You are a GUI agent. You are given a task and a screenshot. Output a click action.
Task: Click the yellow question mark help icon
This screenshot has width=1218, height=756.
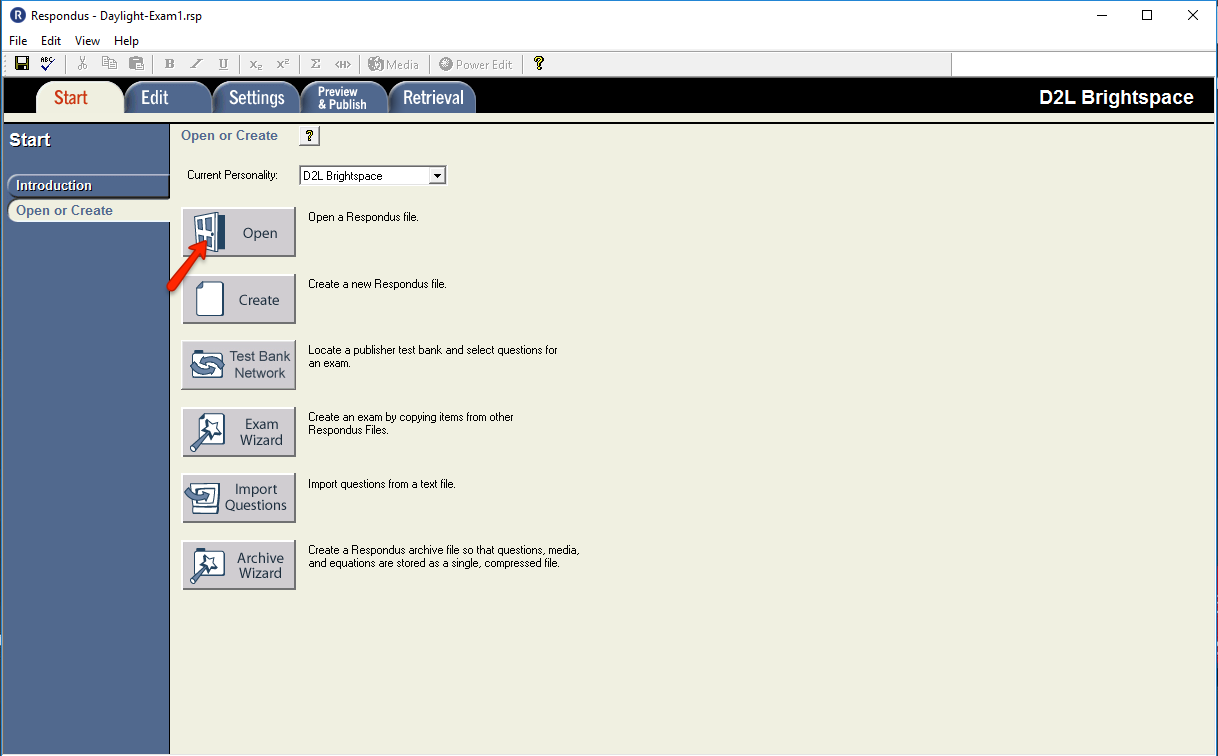[539, 64]
